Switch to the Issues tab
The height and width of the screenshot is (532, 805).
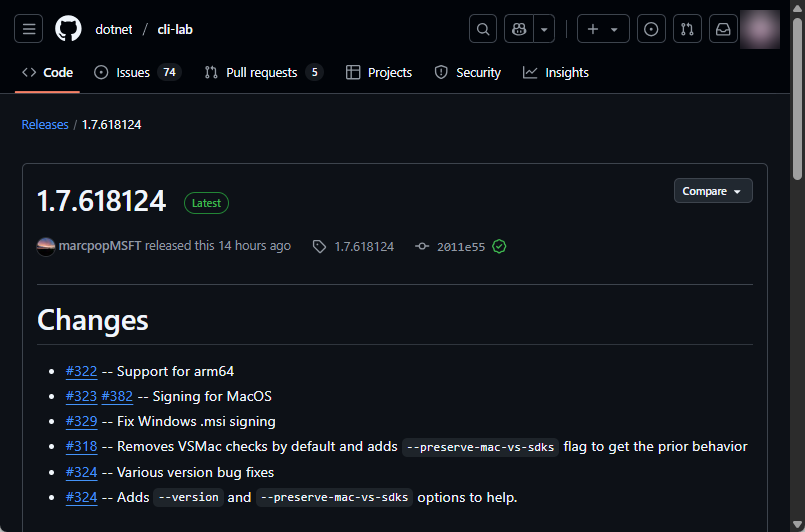click(136, 72)
